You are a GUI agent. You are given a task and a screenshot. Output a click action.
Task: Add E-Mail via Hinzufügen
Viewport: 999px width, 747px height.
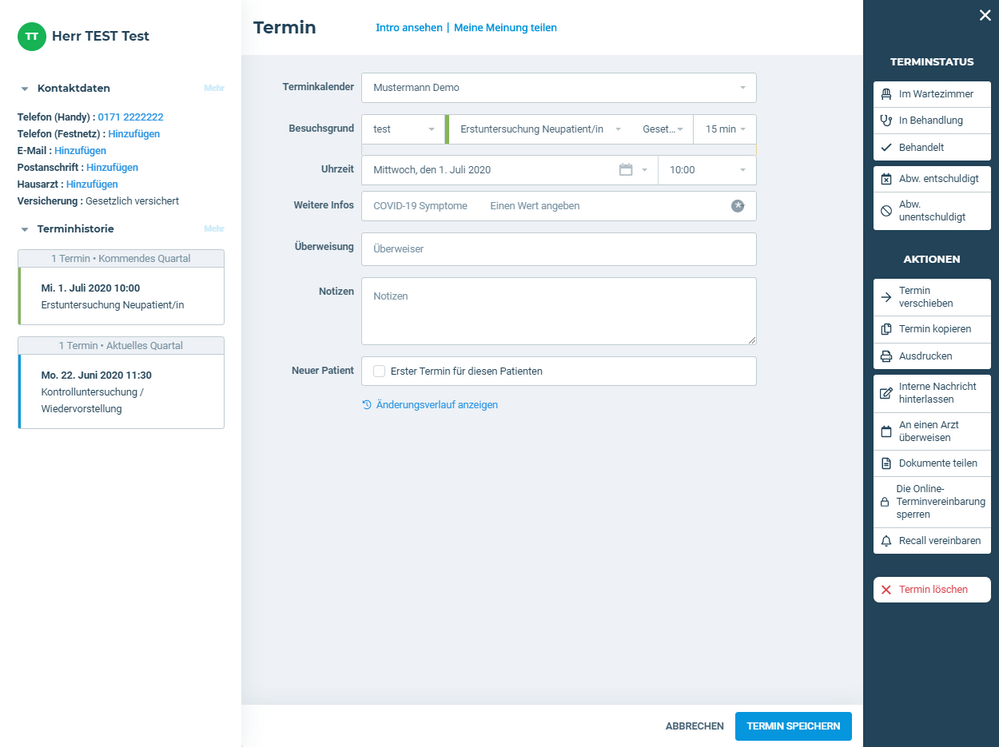[80, 150]
